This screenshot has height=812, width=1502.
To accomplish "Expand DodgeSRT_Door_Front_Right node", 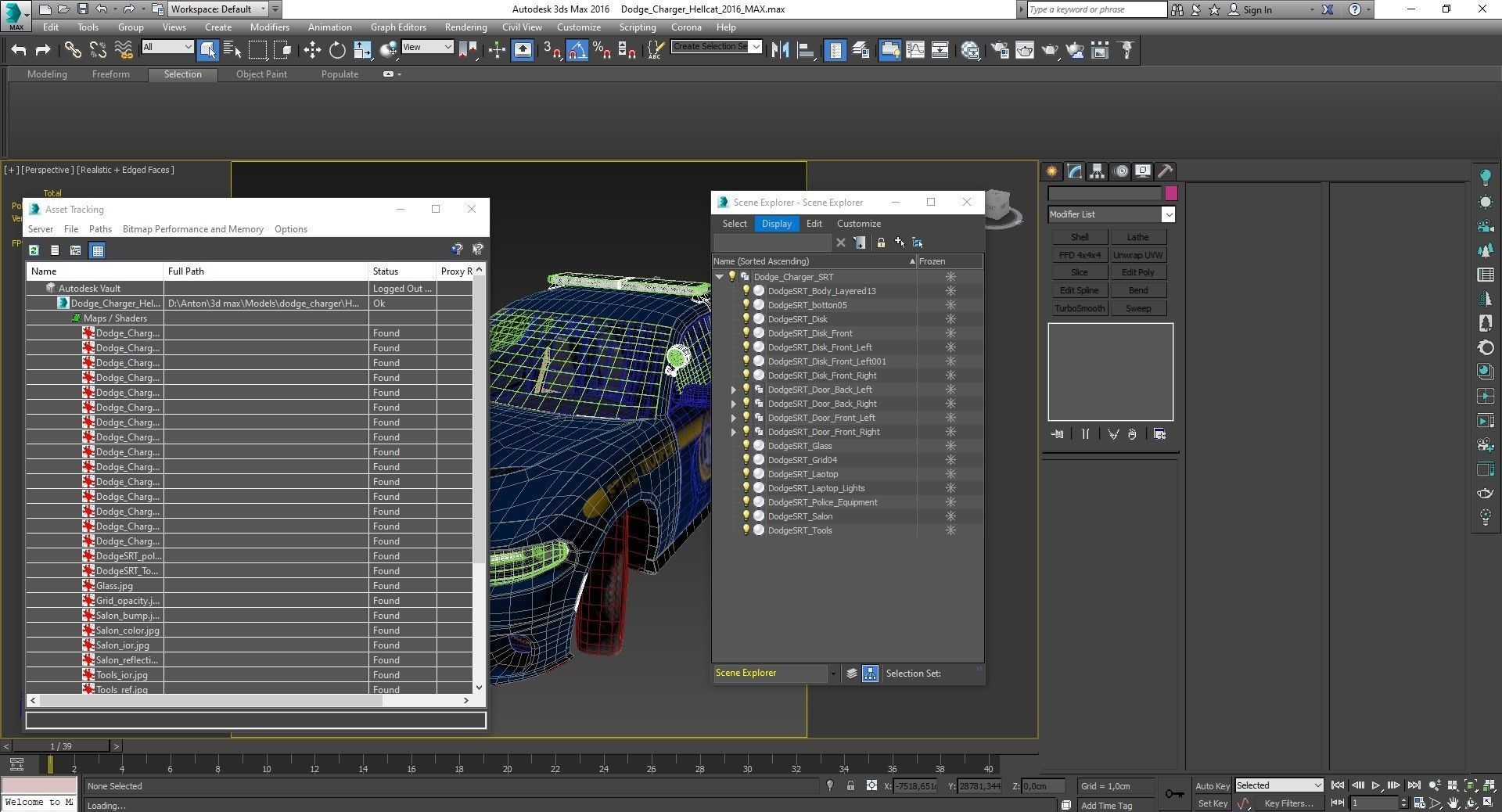I will pyautogui.click(x=734, y=432).
